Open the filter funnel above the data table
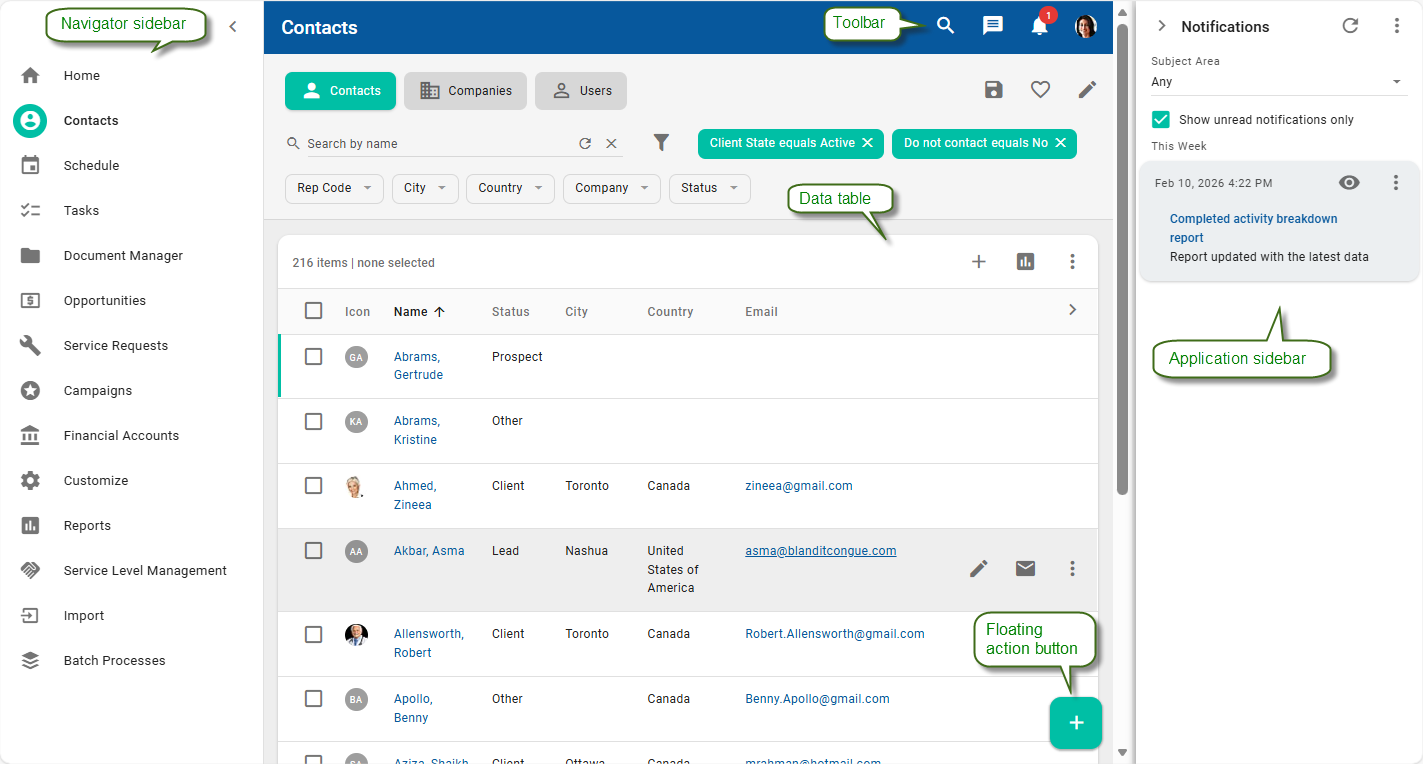 click(x=661, y=143)
